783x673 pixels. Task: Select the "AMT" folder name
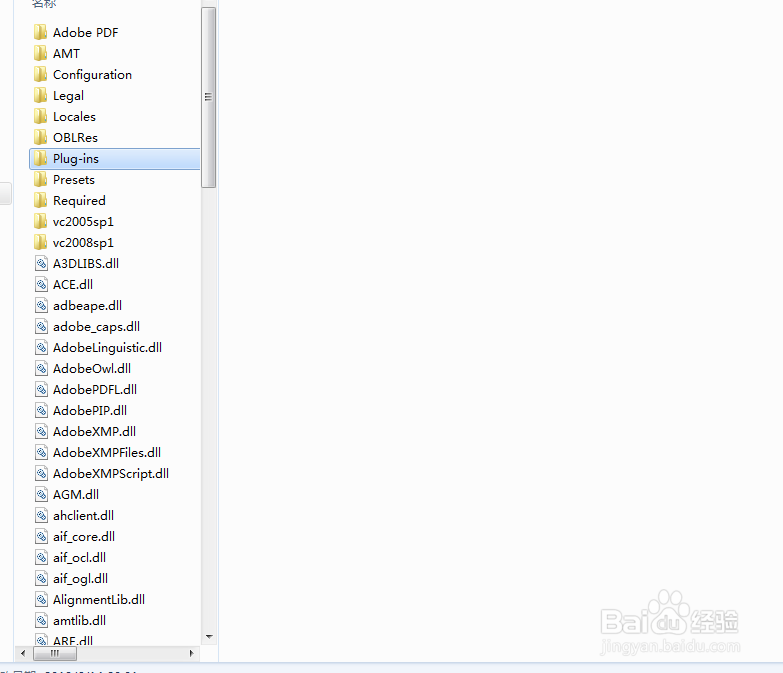pyautogui.click(x=66, y=53)
